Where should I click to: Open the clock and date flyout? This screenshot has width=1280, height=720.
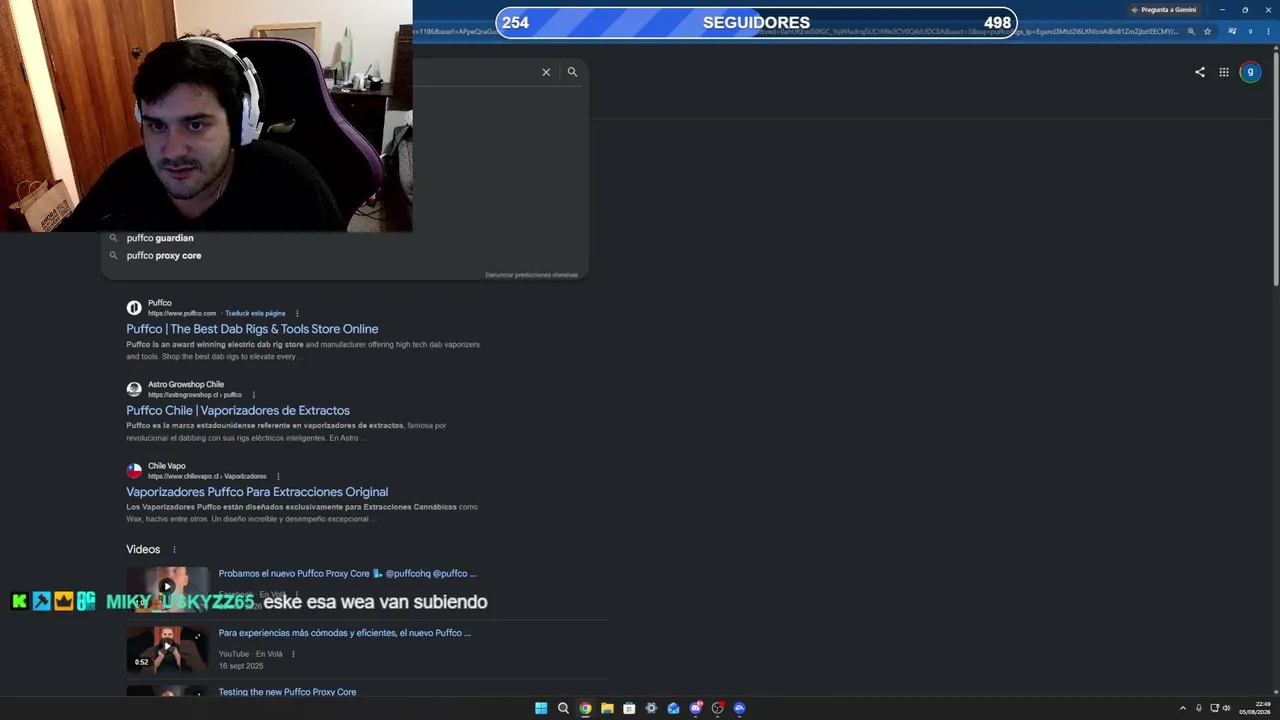click(1255, 708)
